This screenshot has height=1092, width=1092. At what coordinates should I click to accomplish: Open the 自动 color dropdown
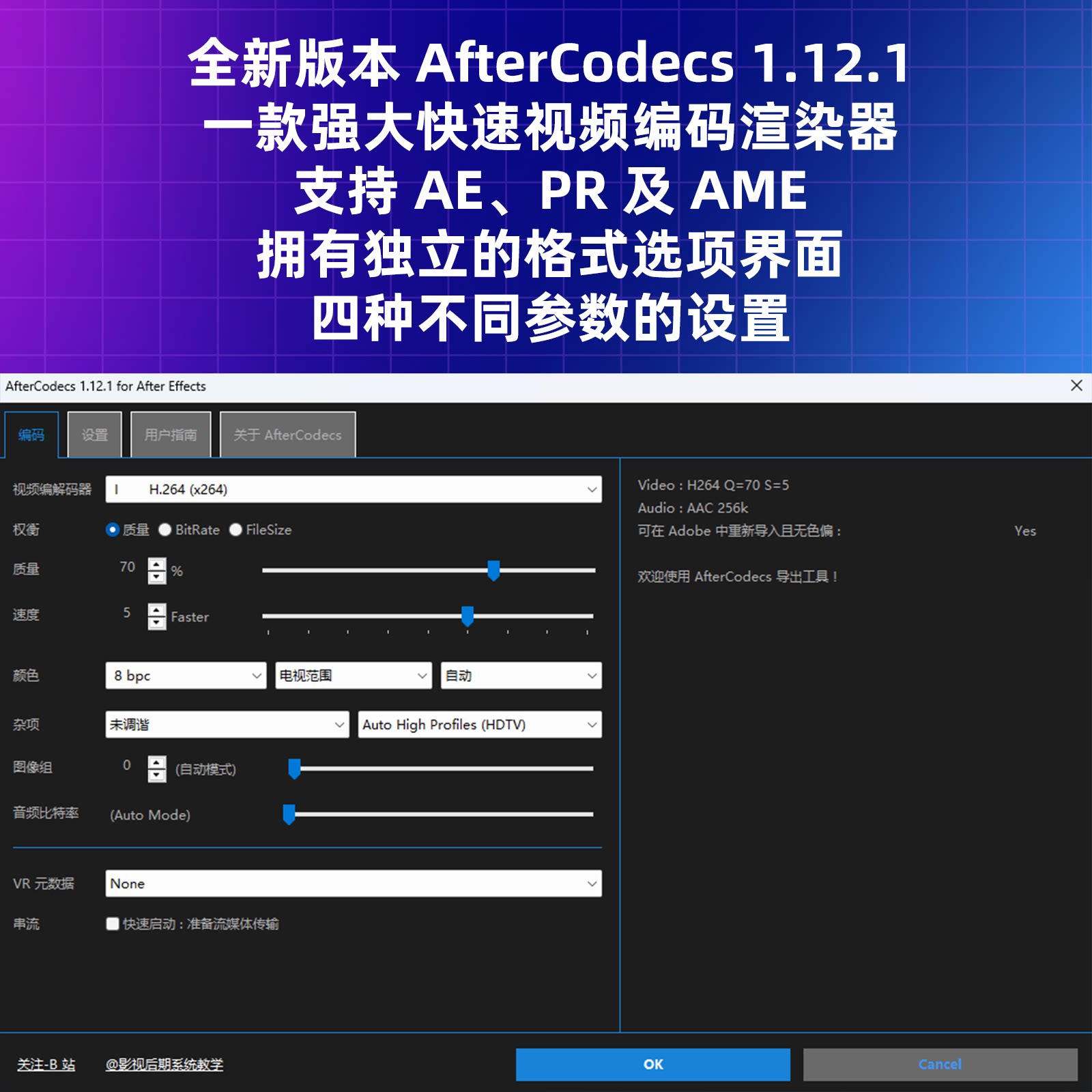tap(521, 676)
